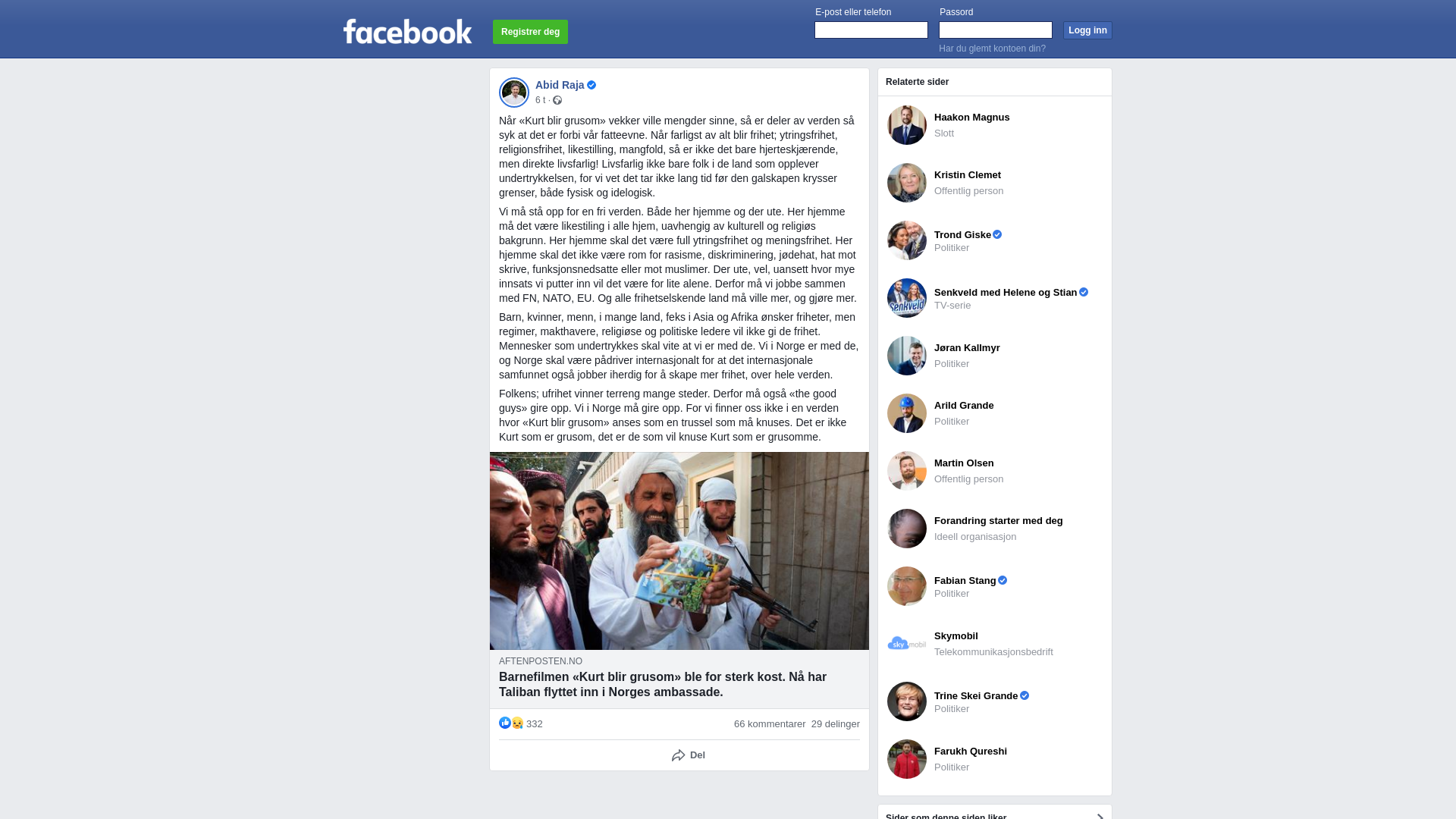The height and width of the screenshot is (819, 1456).
Task: Open Haakon Magnus profile thumbnail
Action: pos(907,125)
